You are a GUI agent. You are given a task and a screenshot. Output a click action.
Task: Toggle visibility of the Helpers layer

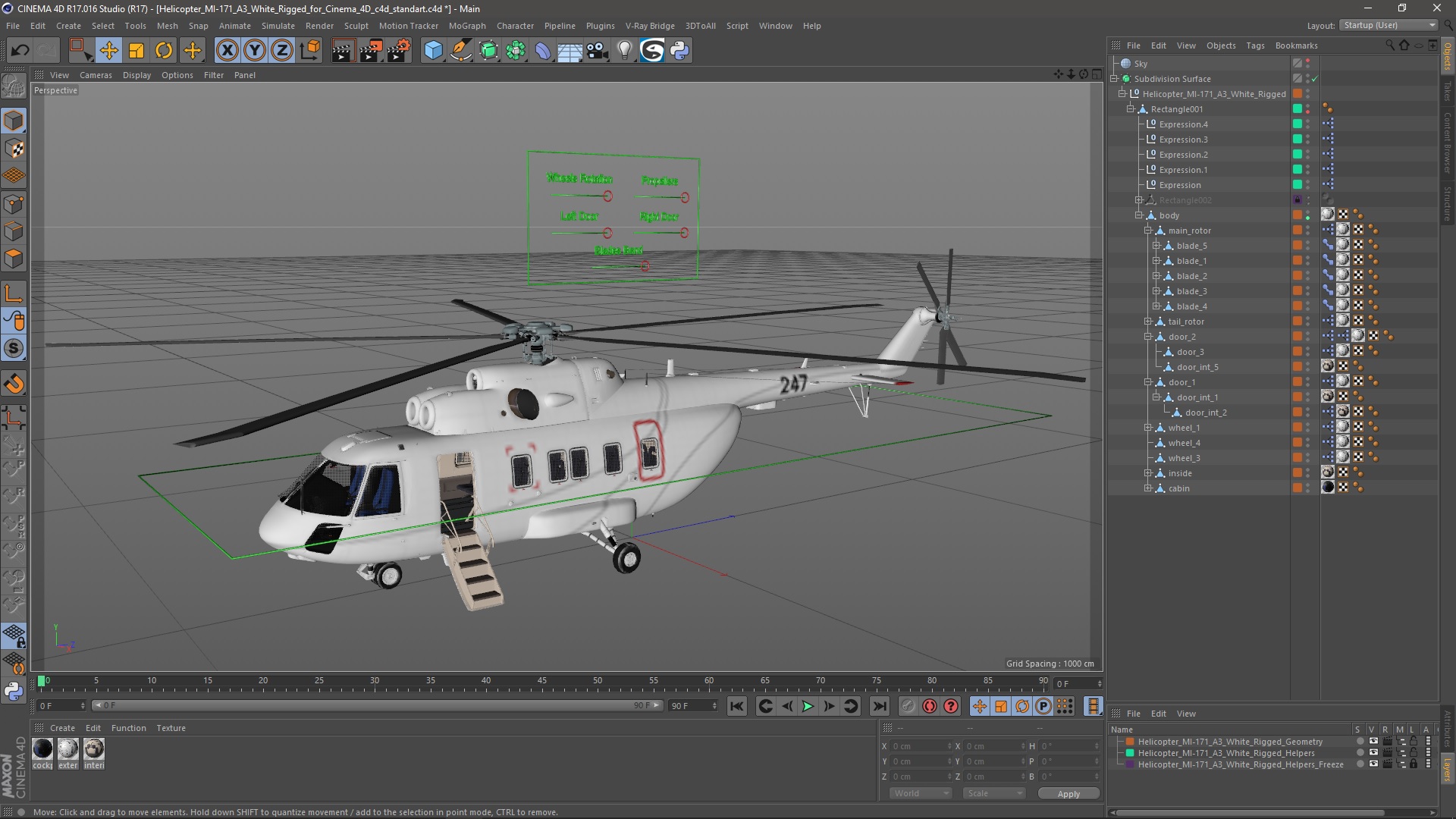point(1373,753)
